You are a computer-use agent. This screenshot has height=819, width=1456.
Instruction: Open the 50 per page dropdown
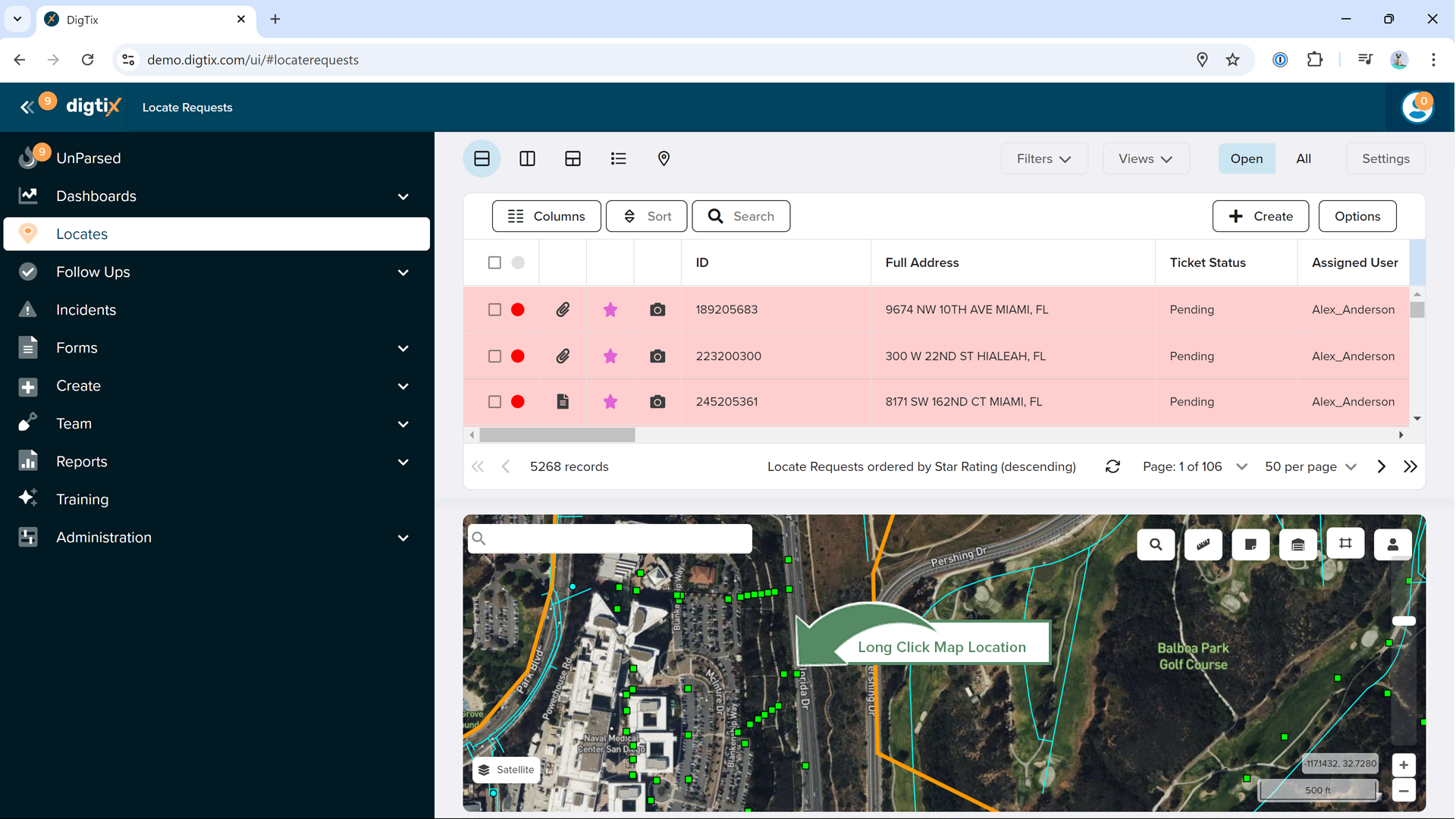[1310, 467]
